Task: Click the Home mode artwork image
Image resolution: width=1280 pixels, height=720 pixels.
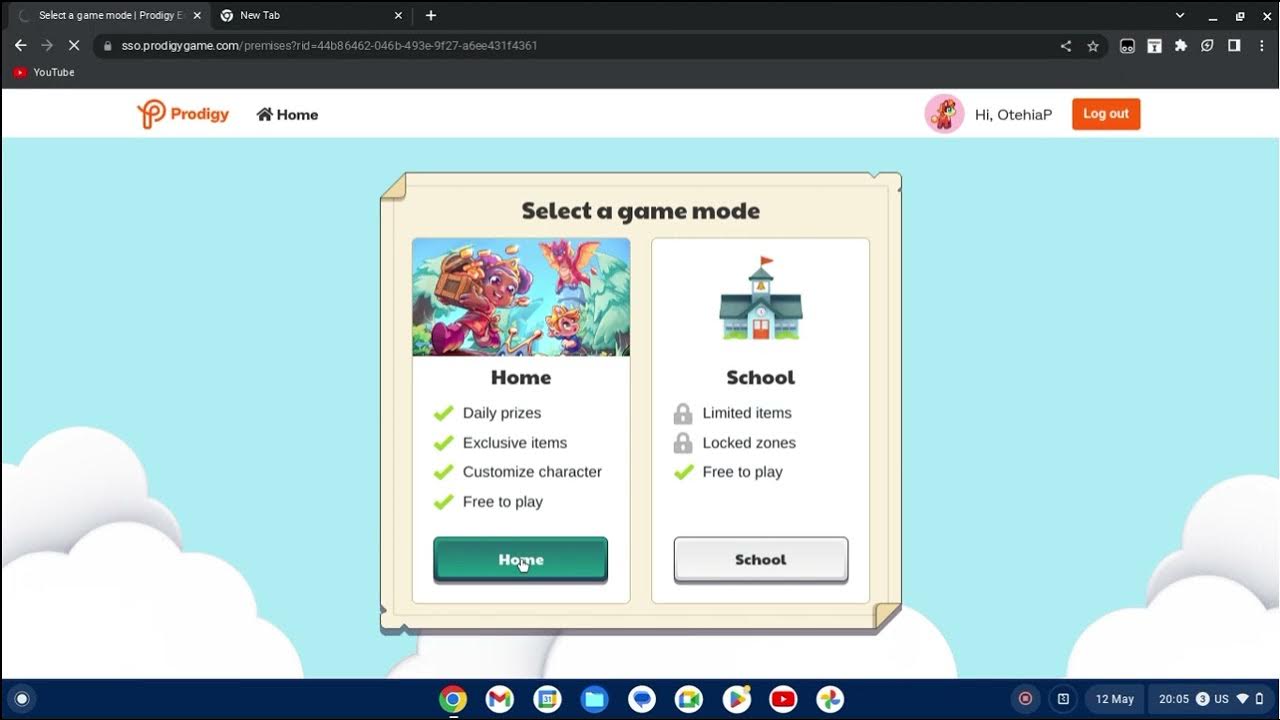Action: [x=521, y=297]
